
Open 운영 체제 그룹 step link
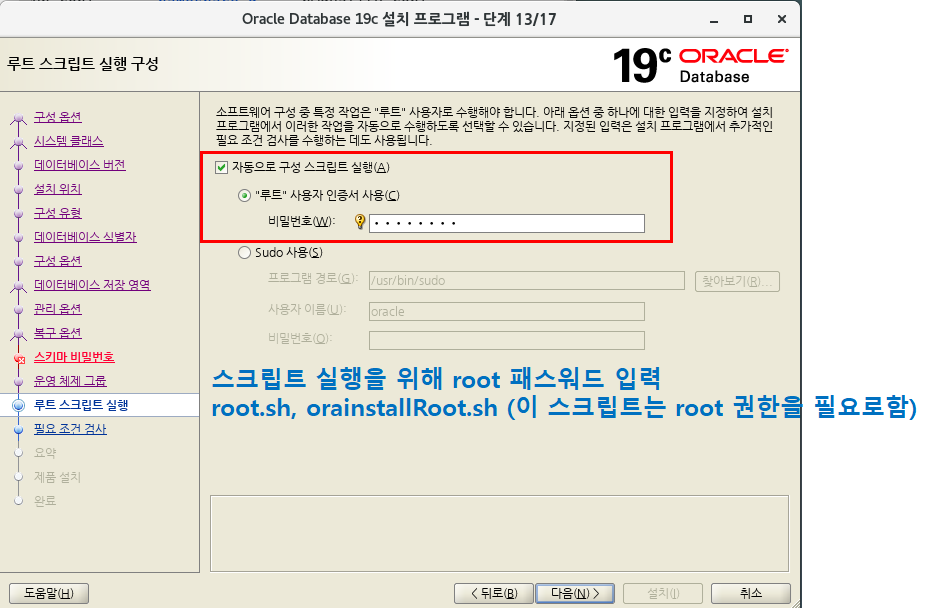pyautogui.click(x=70, y=381)
